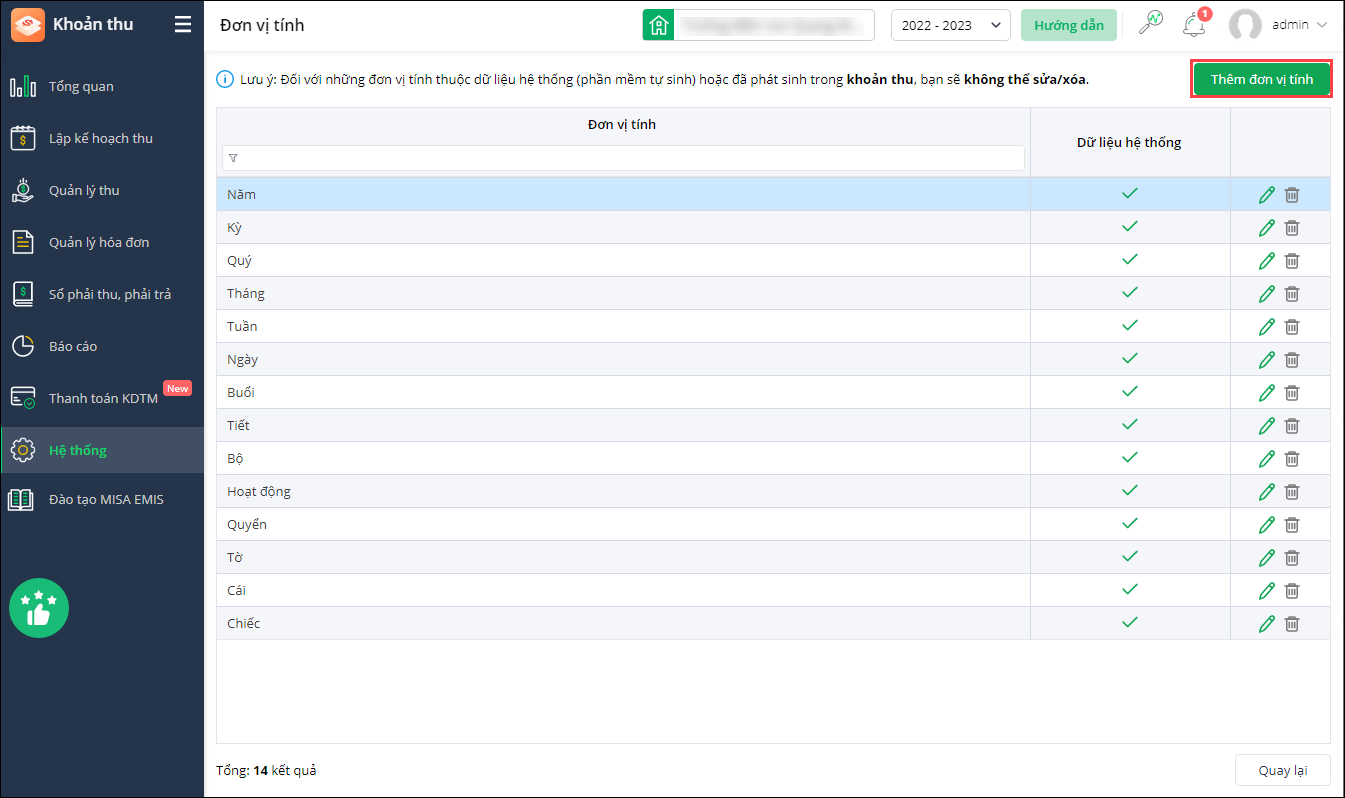1345x798 pixels.
Task: Click pencil icon in Ngày row
Action: coord(1267,360)
